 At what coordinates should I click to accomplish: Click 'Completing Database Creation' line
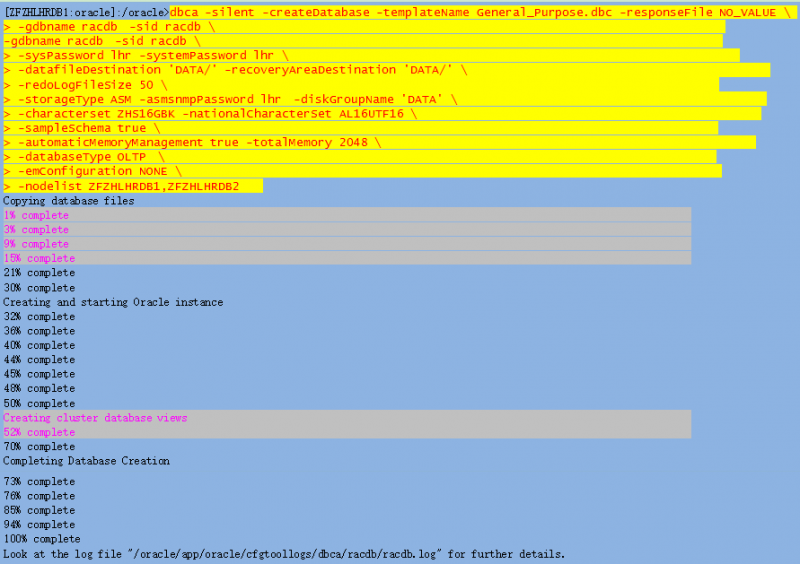[86, 461]
